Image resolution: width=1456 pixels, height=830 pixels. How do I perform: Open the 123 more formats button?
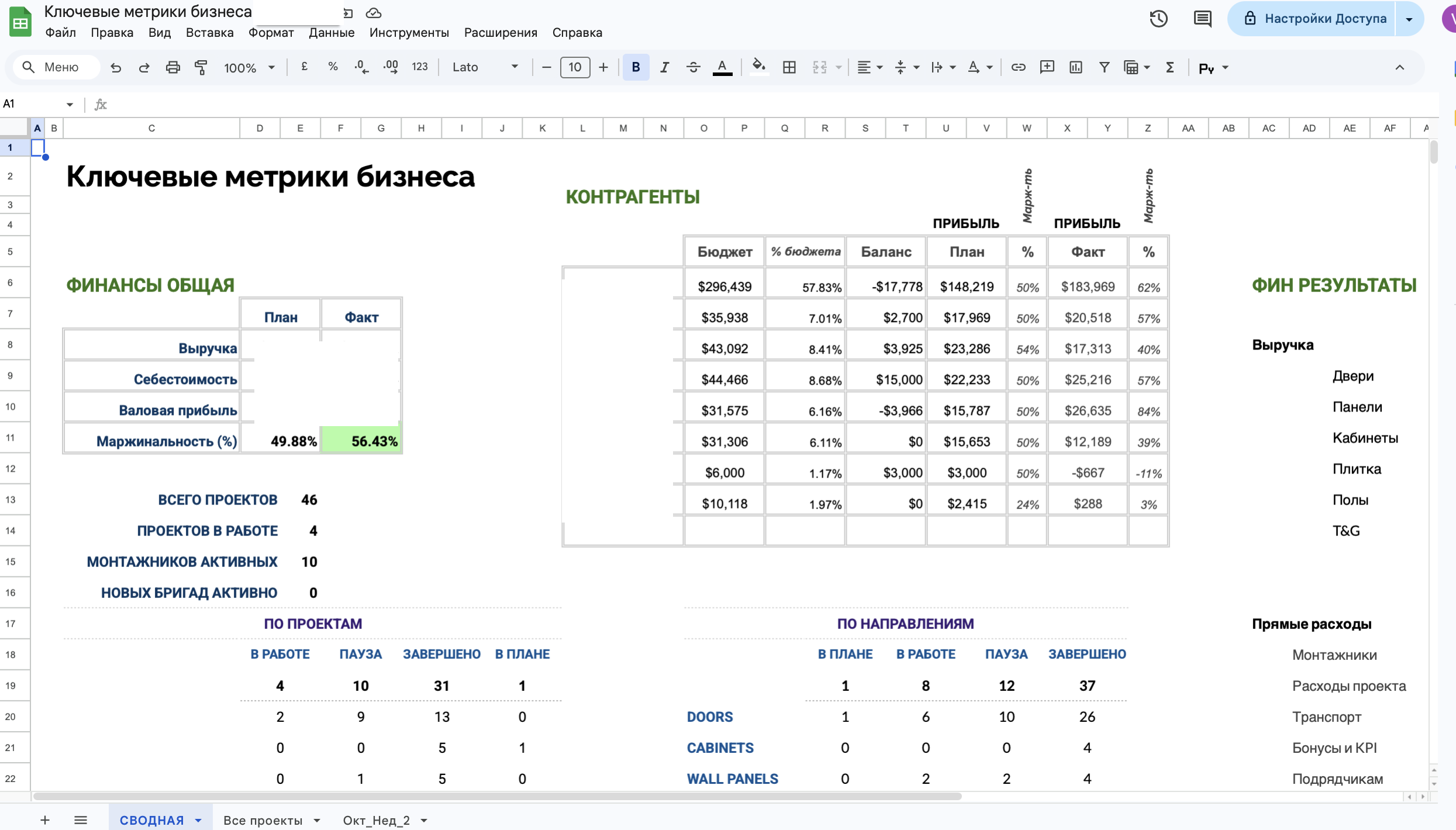(420, 67)
